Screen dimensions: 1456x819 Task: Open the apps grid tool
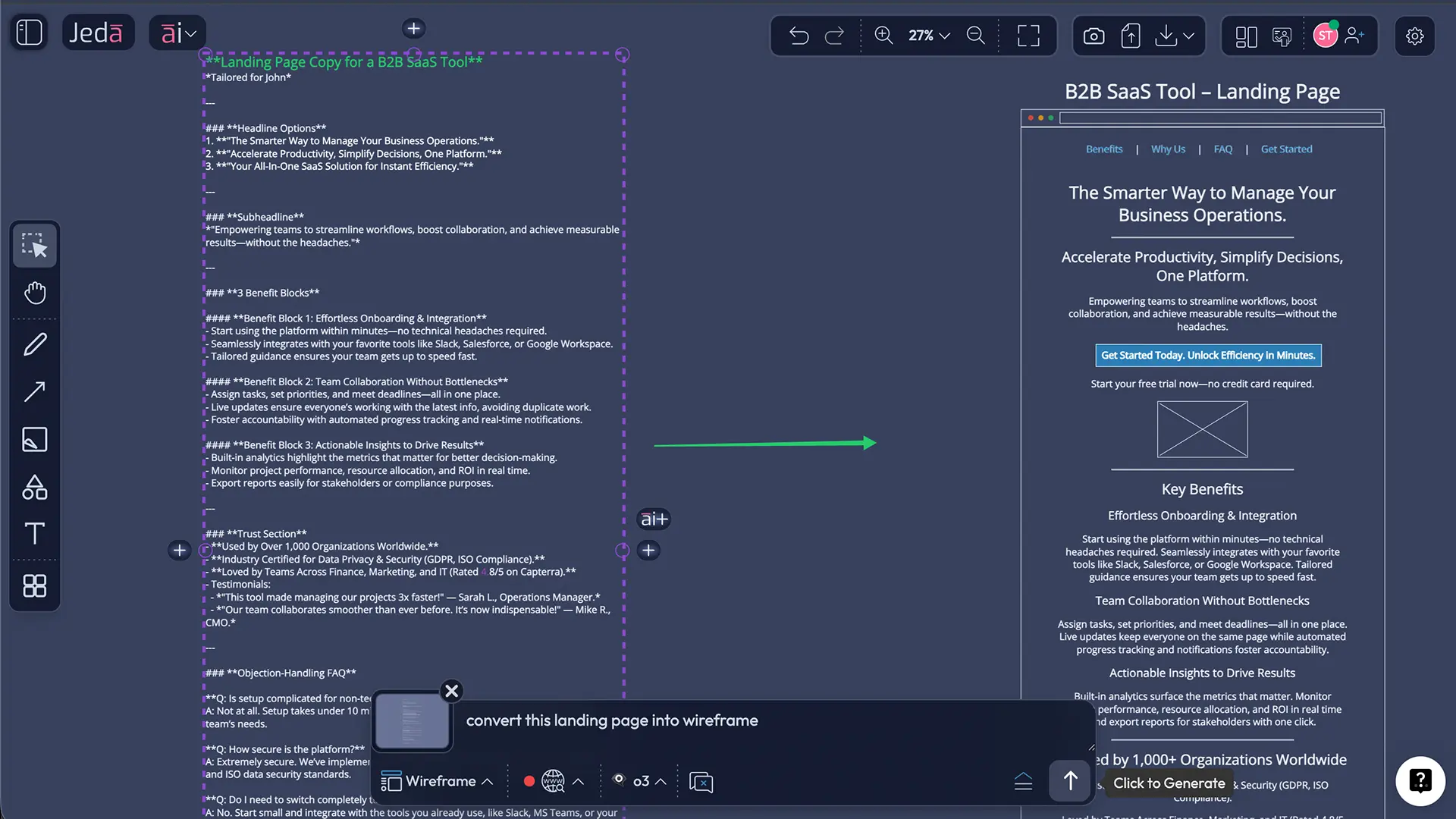coord(35,585)
